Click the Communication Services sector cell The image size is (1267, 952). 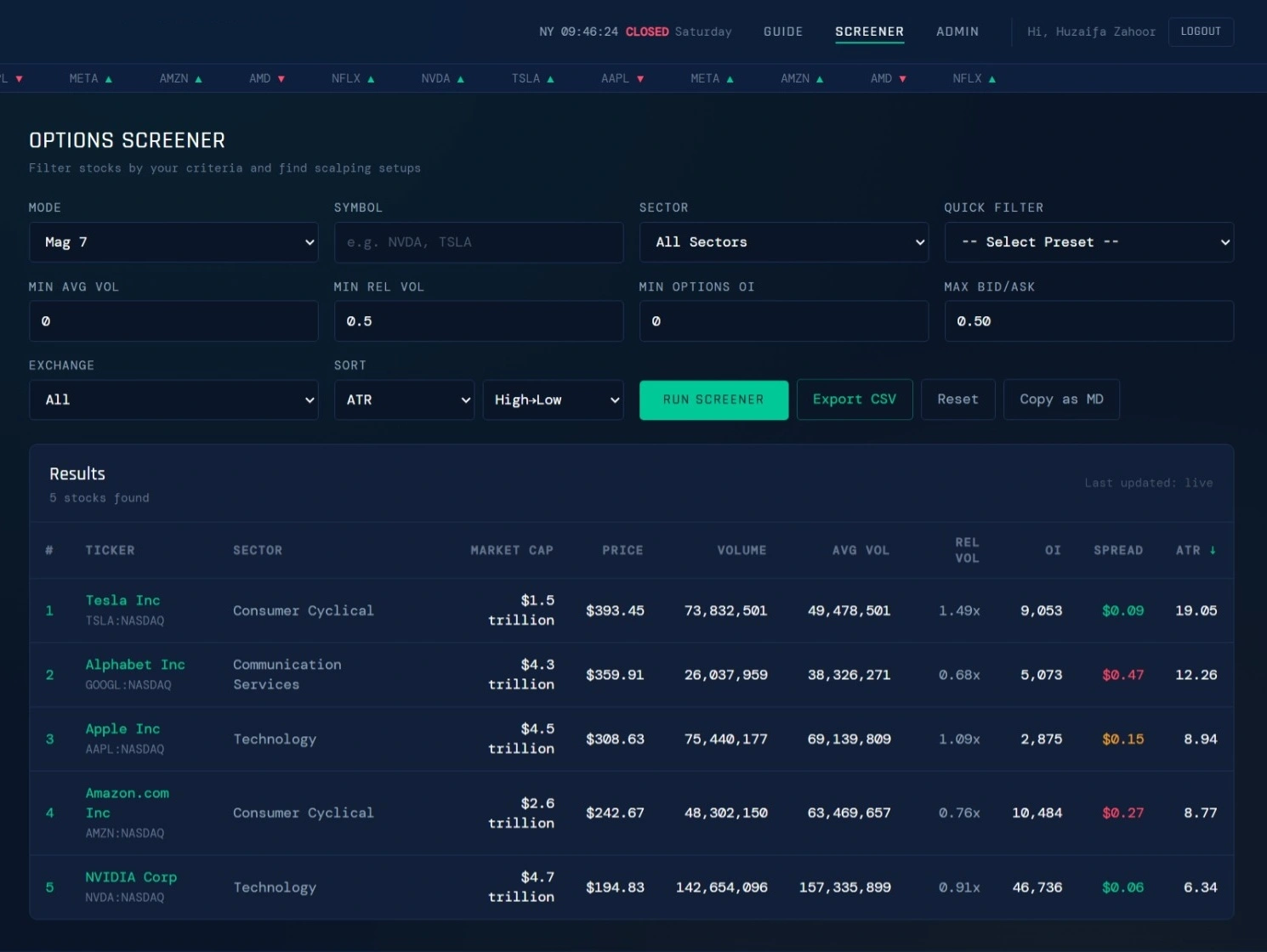287,675
